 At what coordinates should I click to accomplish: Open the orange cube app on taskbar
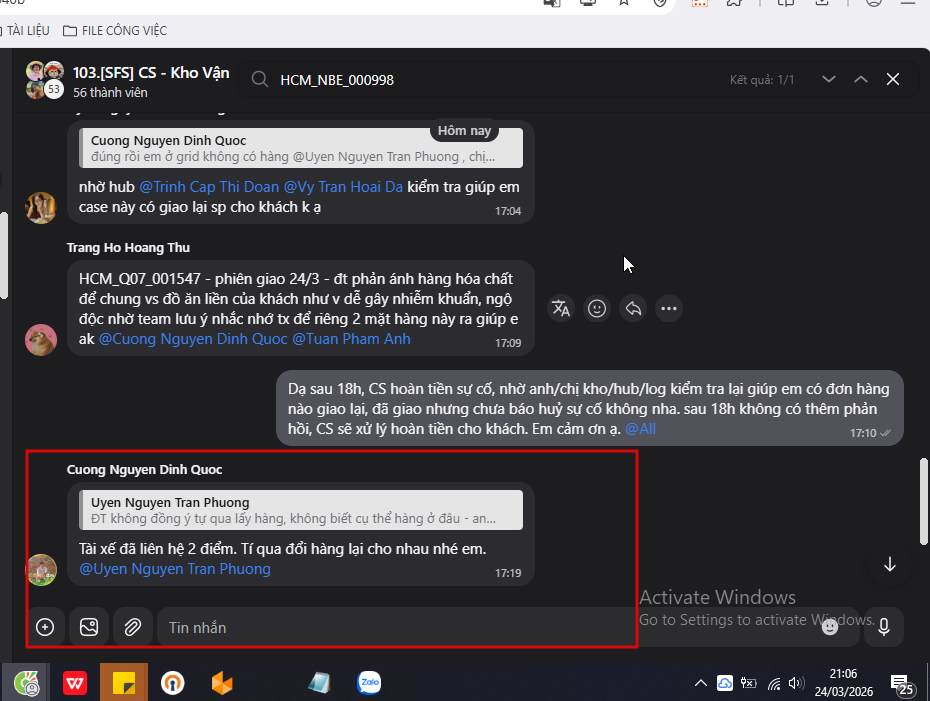[x=222, y=683]
